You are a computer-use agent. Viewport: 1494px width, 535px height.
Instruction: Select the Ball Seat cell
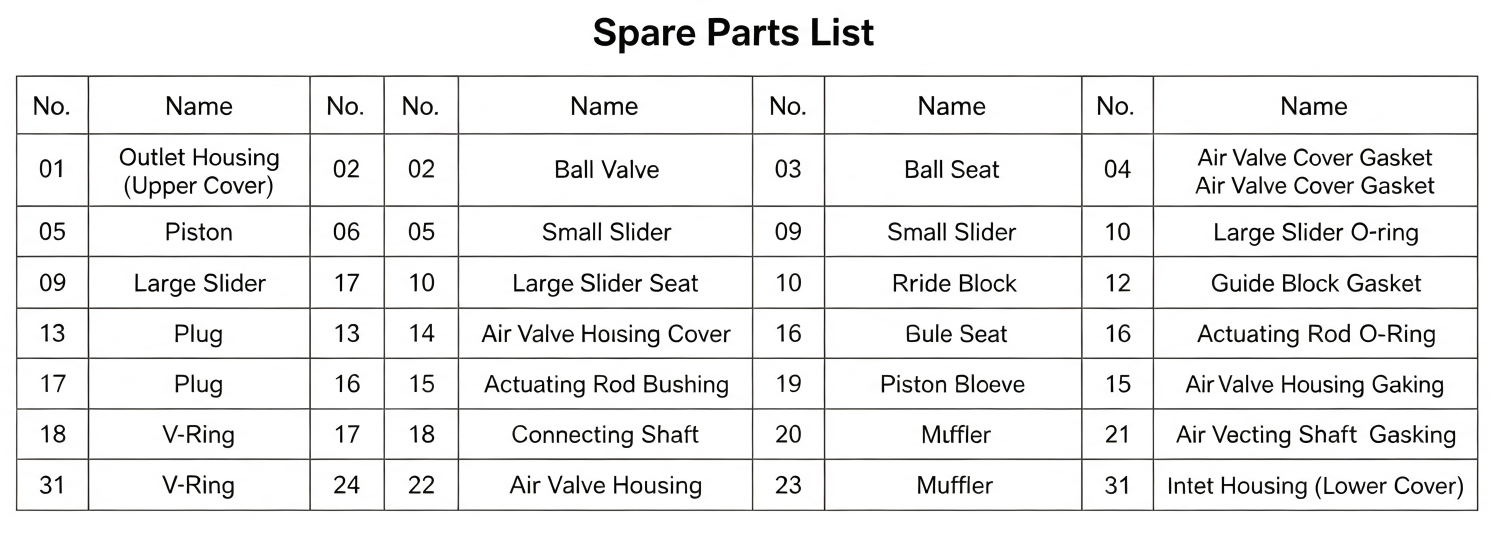[x=952, y=170]
